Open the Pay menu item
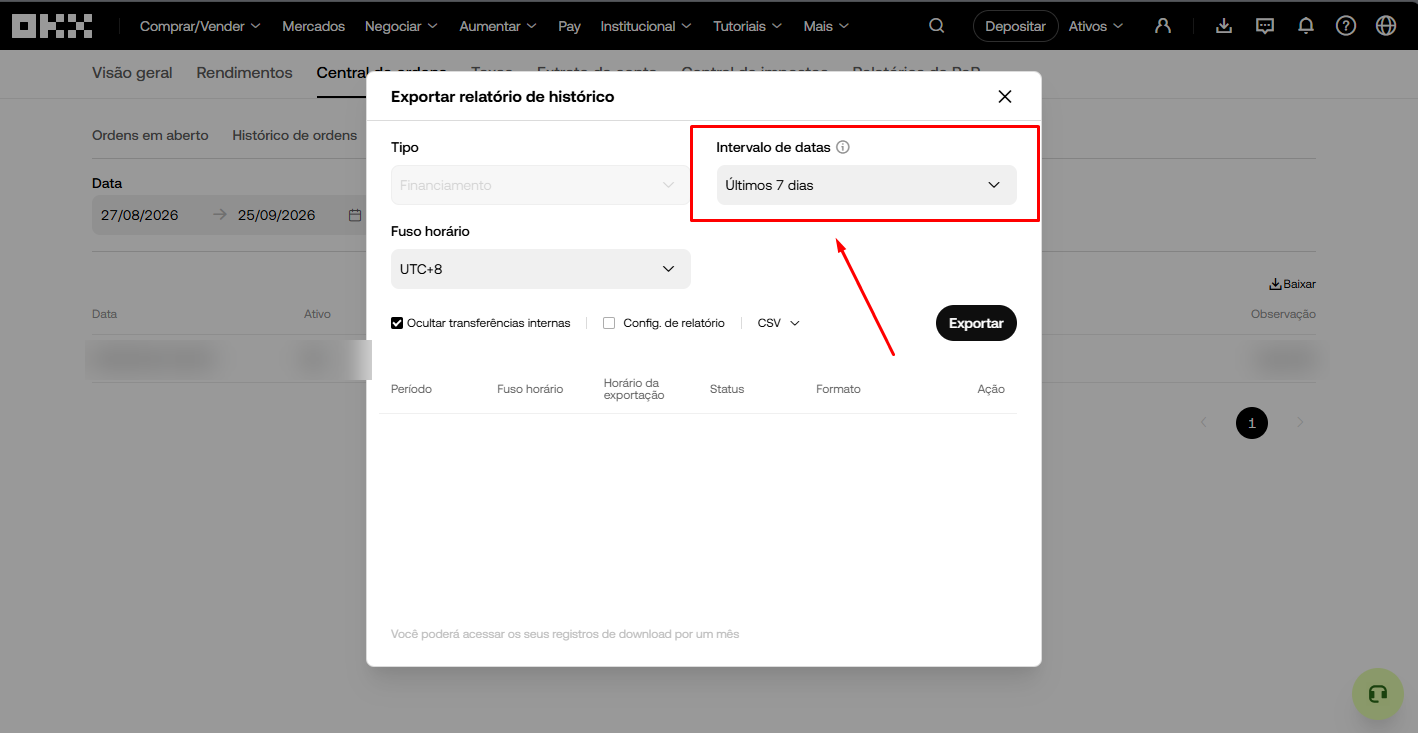The image size is (1418, 733). pyautogui.click(x=570, y=26)
